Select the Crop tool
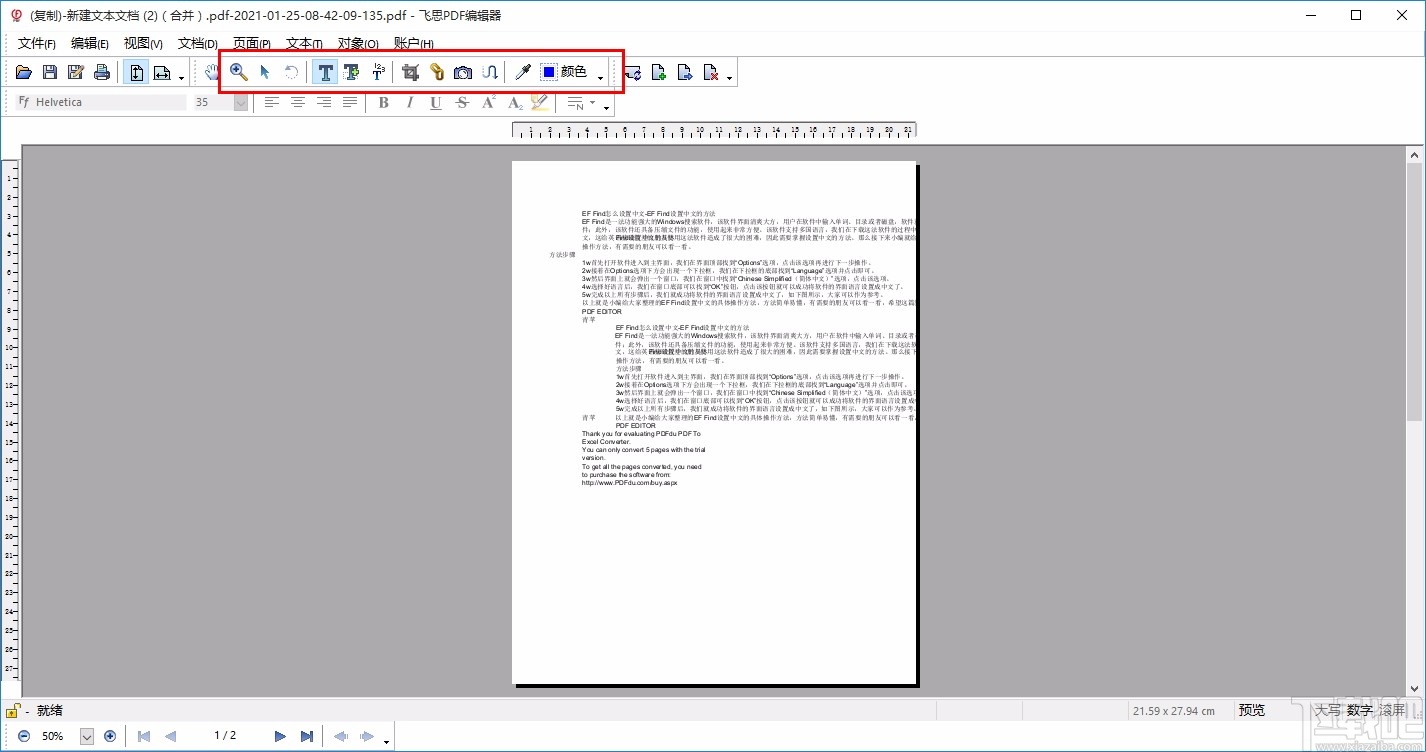Screen dimensions: 1426x752 tap(410, 72)
